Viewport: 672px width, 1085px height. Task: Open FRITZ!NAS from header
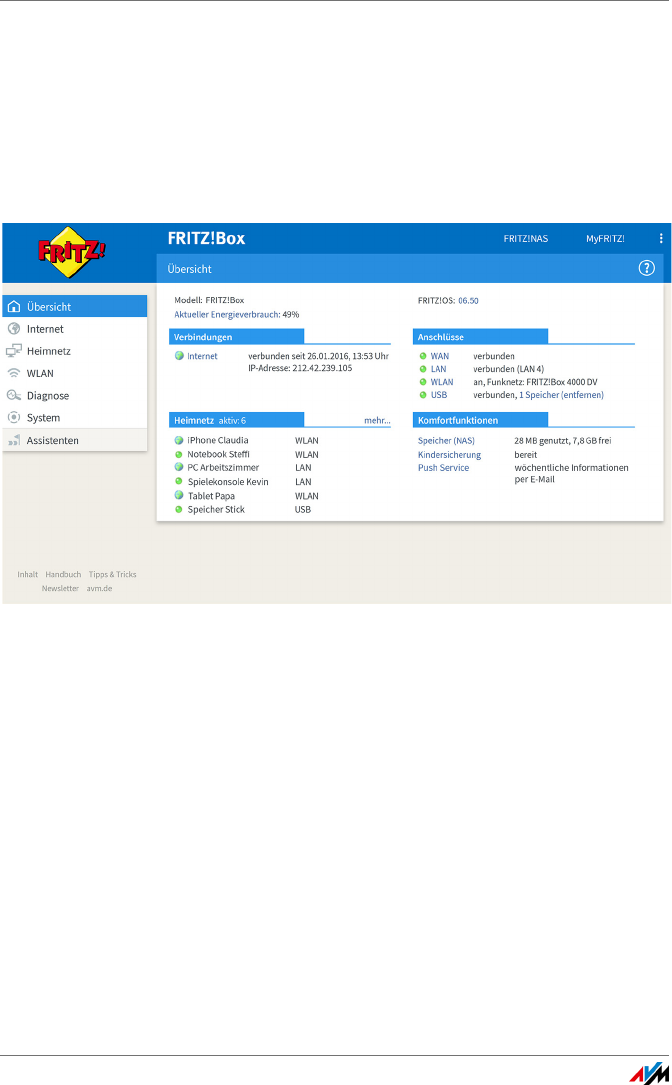click(x=525, y=239)
